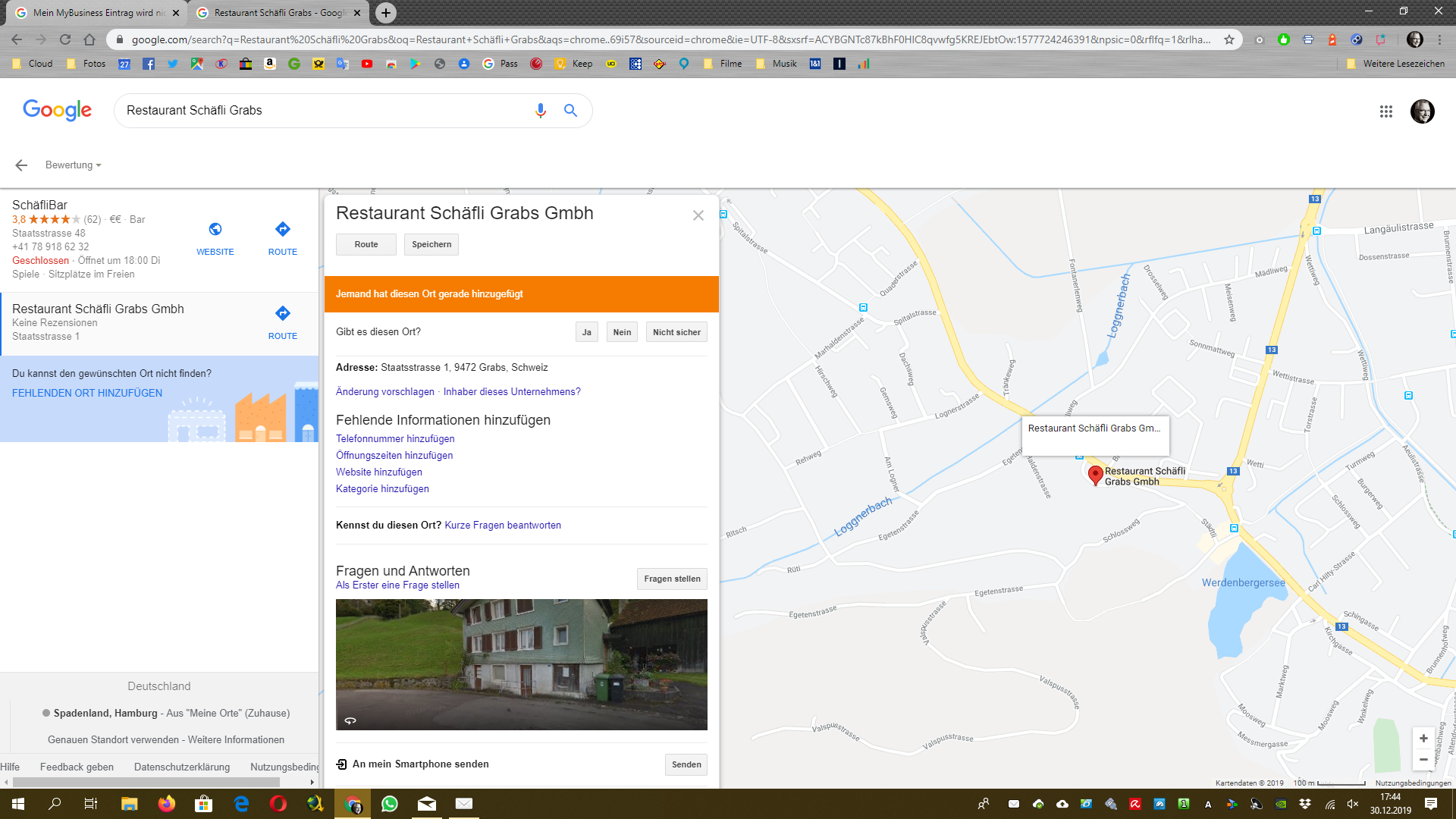Open the Bewertung filter dropdown
Viewport: 1456px width, 819px height.
73,165
